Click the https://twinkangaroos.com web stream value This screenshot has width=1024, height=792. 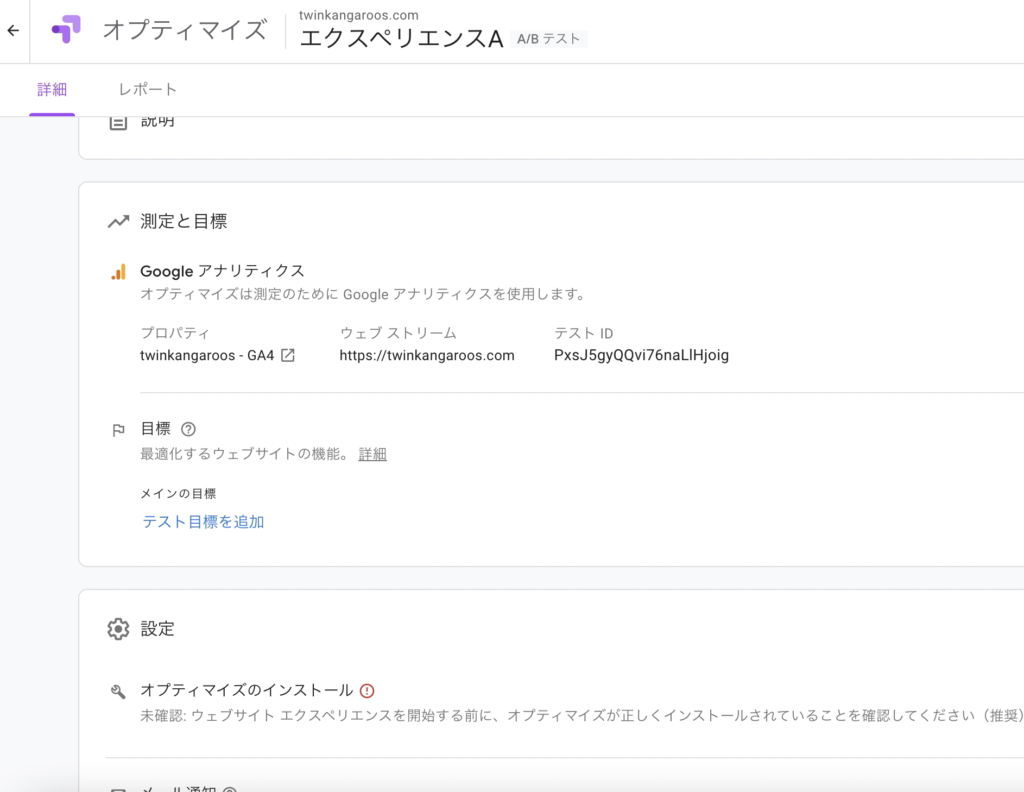pos(426,355)
